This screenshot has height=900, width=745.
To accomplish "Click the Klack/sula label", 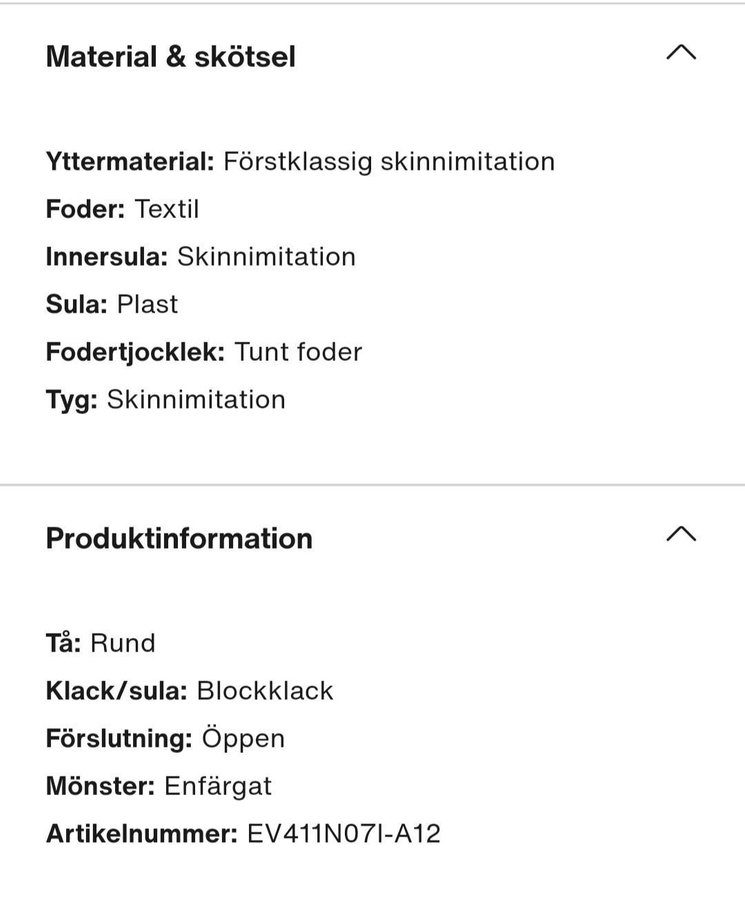I will point(117,690).
